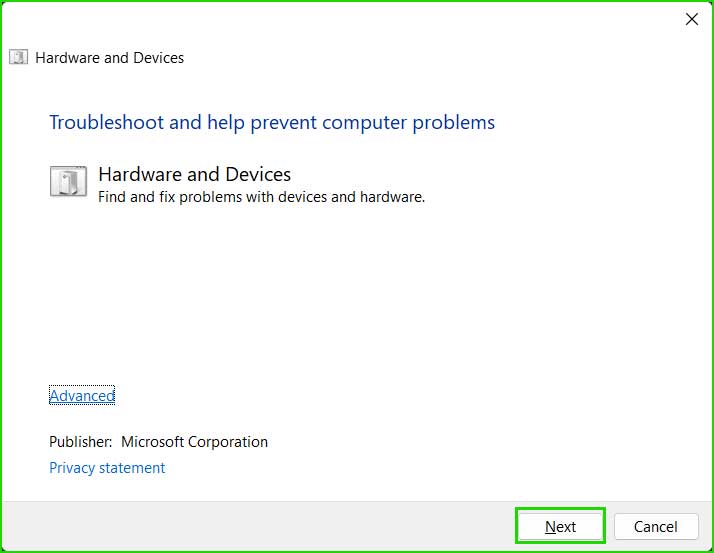Click the word 'problems' ending the blue heading
This screenshot has width=714, height=553.
[454, 123]
